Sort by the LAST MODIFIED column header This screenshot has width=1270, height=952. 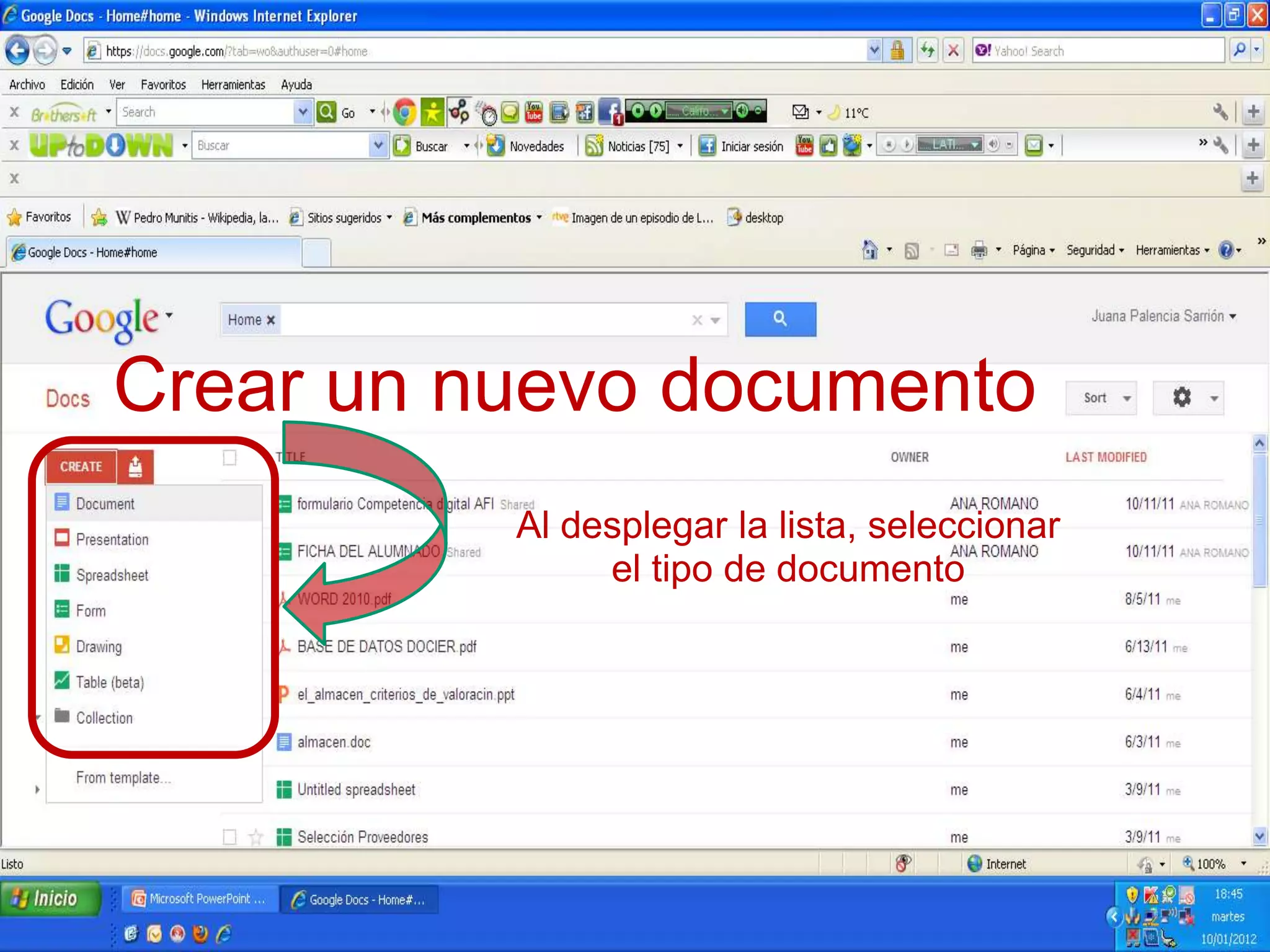tap(1106, 457)
